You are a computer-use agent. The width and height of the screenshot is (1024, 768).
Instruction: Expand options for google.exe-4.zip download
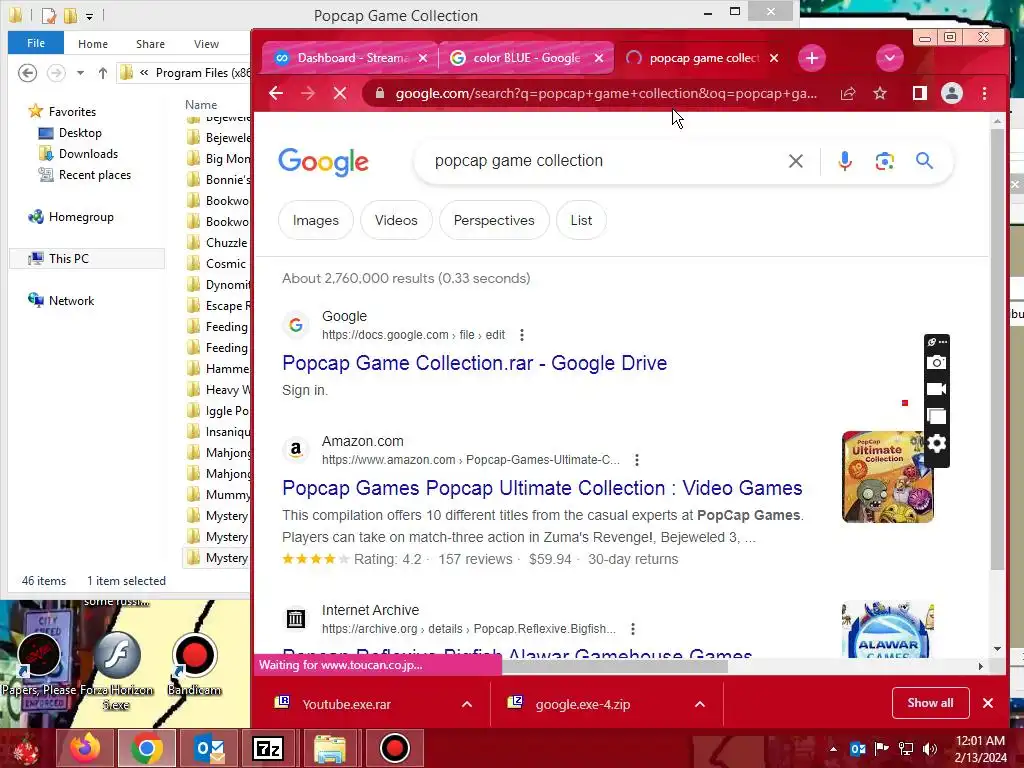coord(700,704)
